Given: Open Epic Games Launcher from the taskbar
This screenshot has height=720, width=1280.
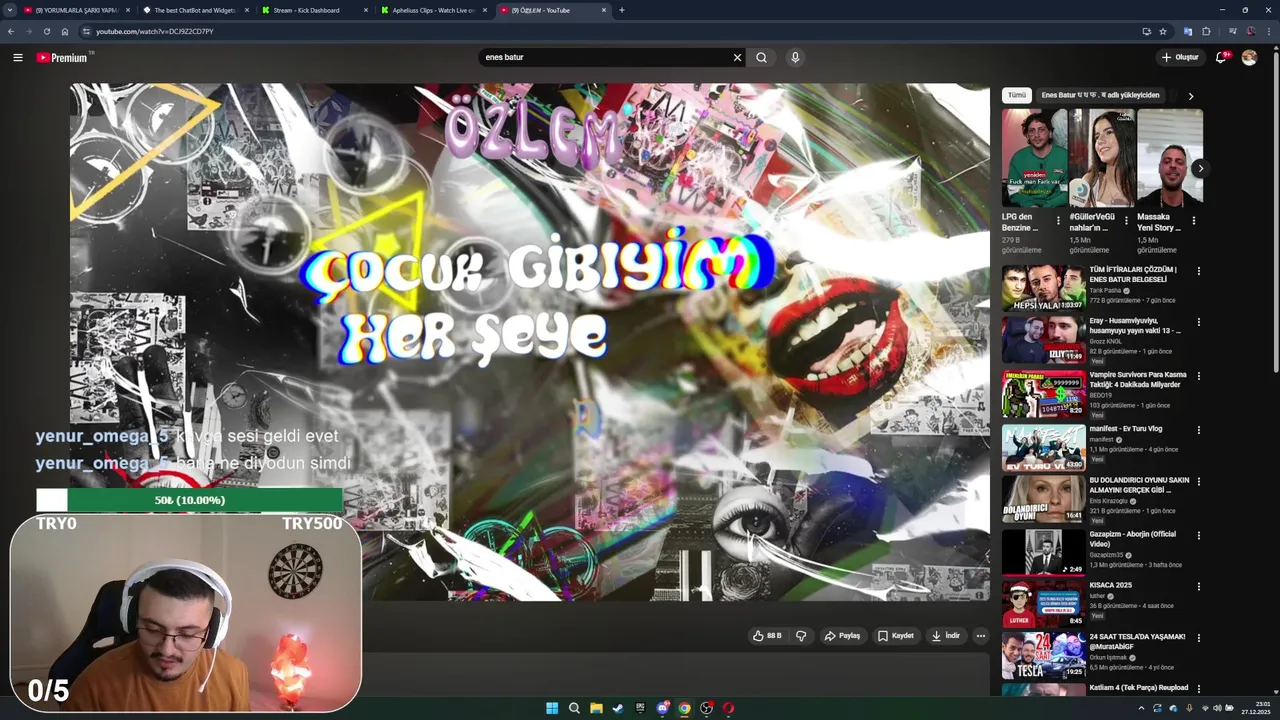Looking at the screenshot, I should point(640,708).
